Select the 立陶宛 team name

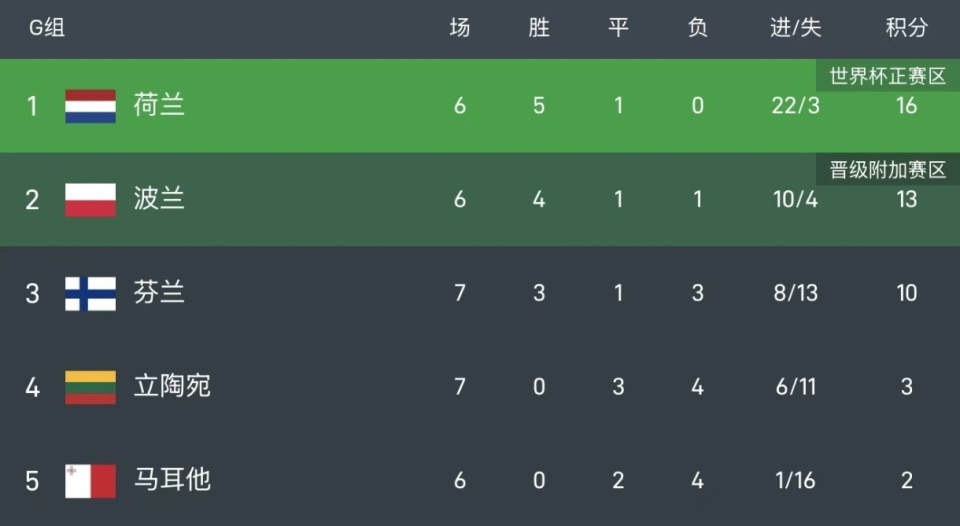[x=173, y=386]
